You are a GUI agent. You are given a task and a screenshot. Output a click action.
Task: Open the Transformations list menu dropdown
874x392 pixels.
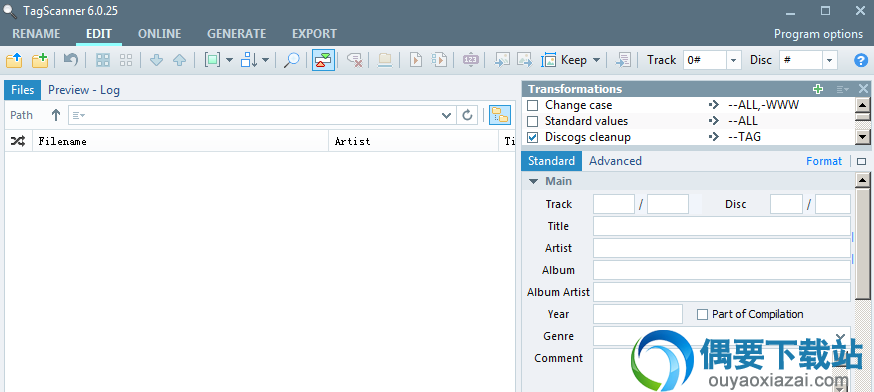(842, 89)
